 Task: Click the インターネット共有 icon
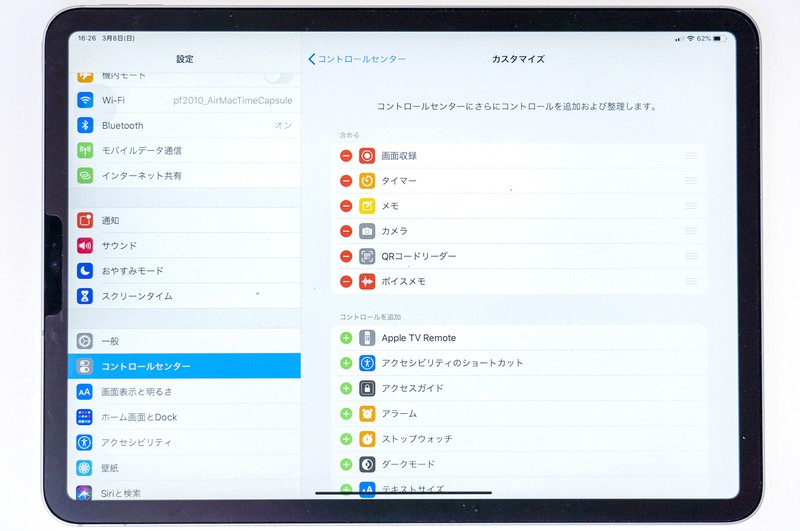(85, 175)
